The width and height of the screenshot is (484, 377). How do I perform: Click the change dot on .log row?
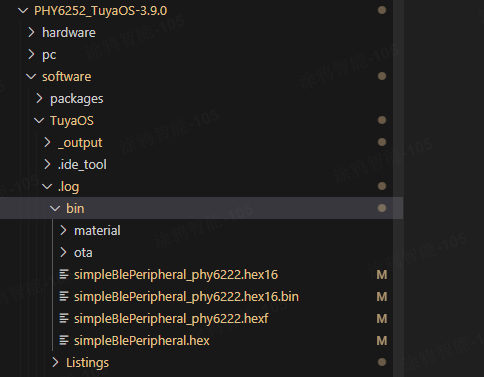tap(382, 186)
